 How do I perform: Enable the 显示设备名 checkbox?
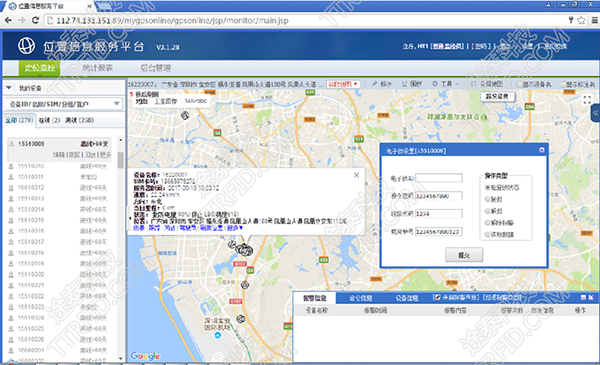click(x=519, y=84)
